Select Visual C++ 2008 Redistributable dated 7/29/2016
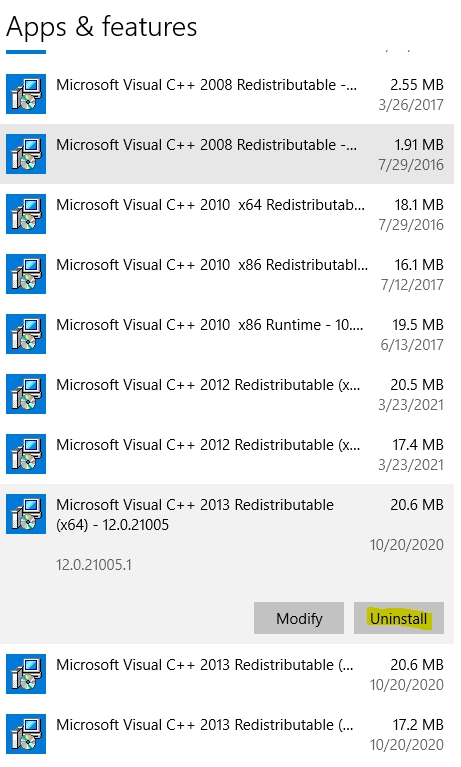Screen dimensions: 461x767 click(227, 154)
